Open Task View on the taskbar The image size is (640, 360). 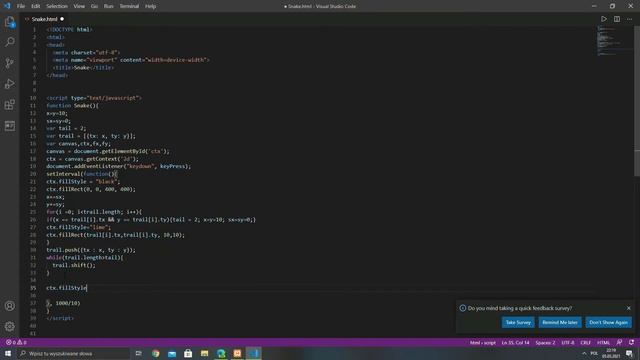[x=138, y=353]
